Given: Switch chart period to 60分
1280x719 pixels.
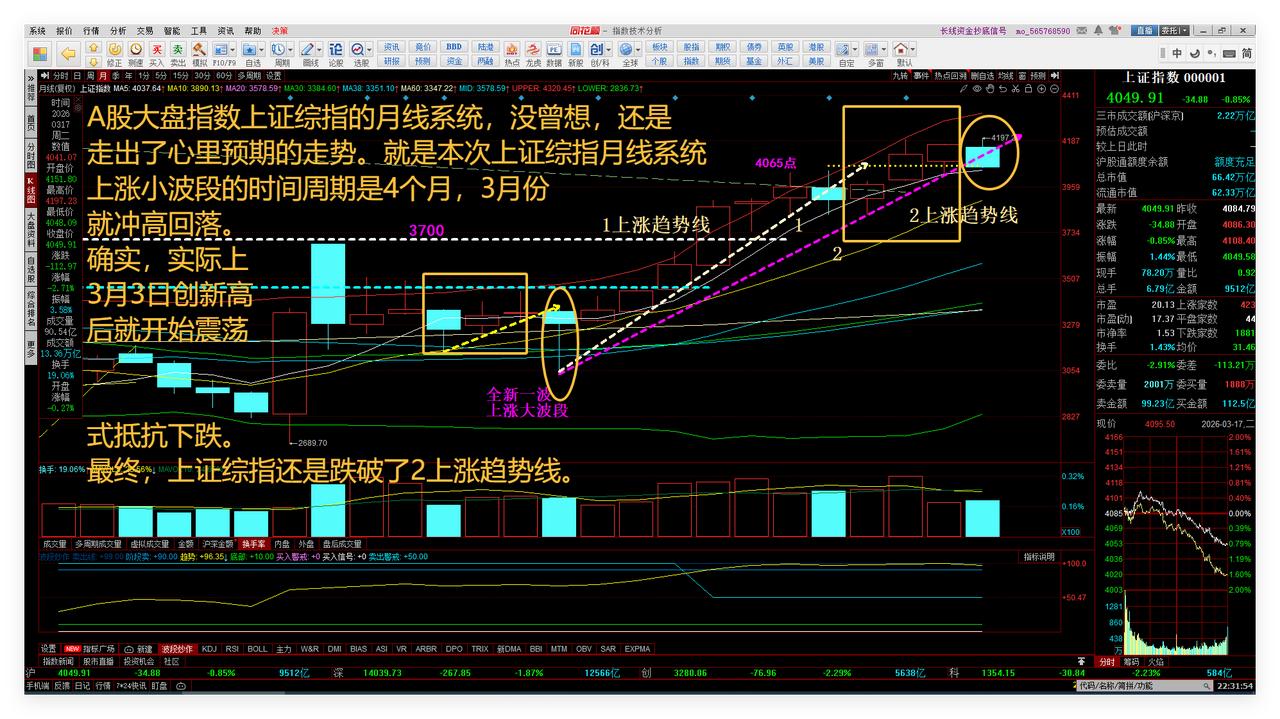Looking at the screenshot, I should [x=224, y=76].
